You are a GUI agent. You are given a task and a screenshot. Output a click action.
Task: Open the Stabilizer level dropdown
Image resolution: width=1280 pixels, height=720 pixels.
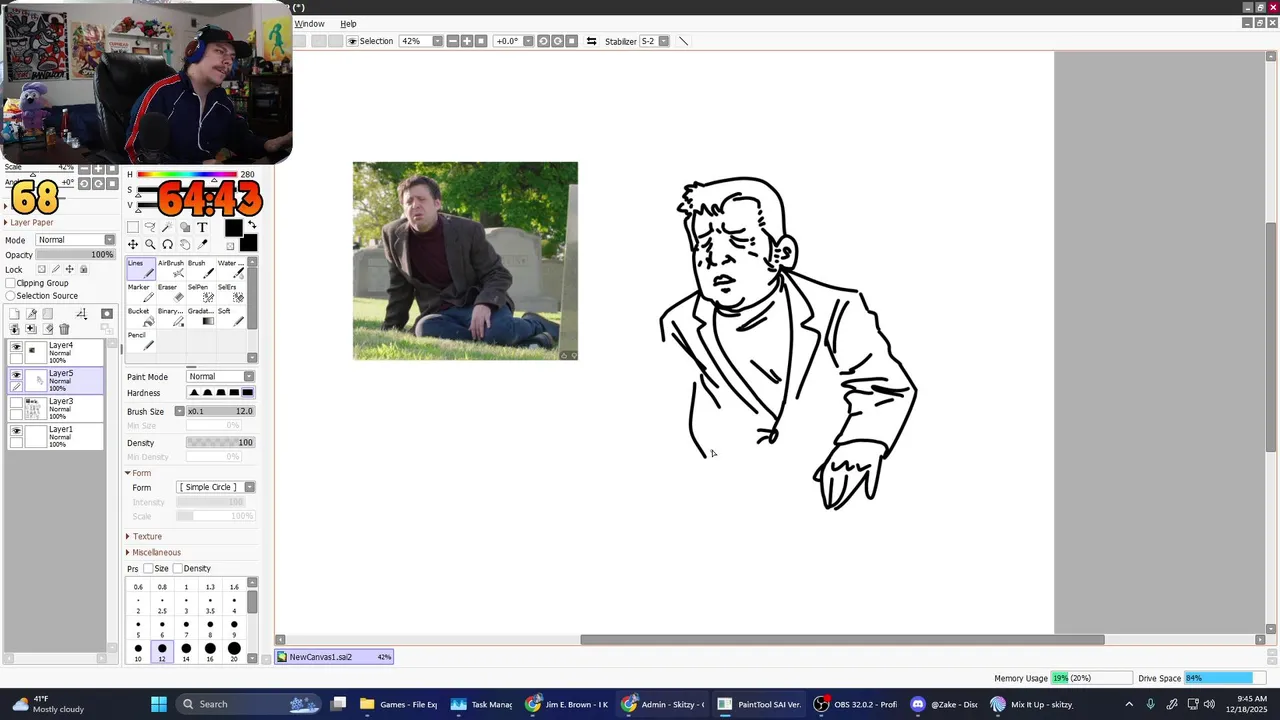663,41
